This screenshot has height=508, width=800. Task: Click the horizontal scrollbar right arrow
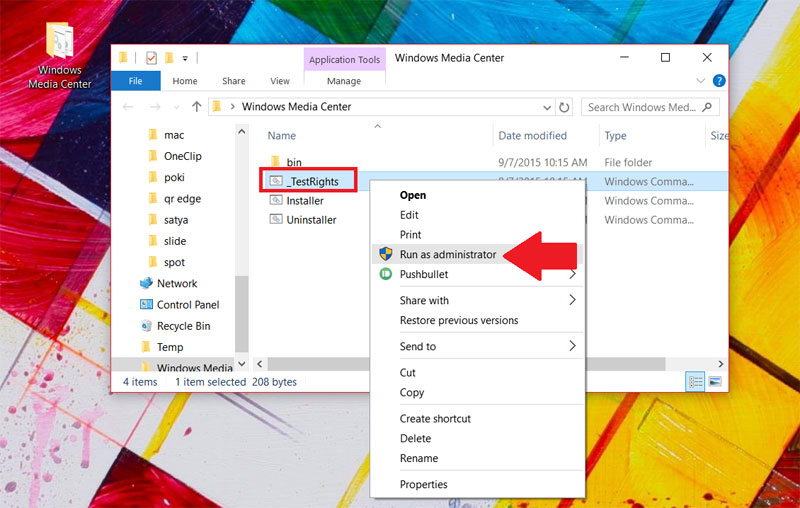[x=720, y=364]
